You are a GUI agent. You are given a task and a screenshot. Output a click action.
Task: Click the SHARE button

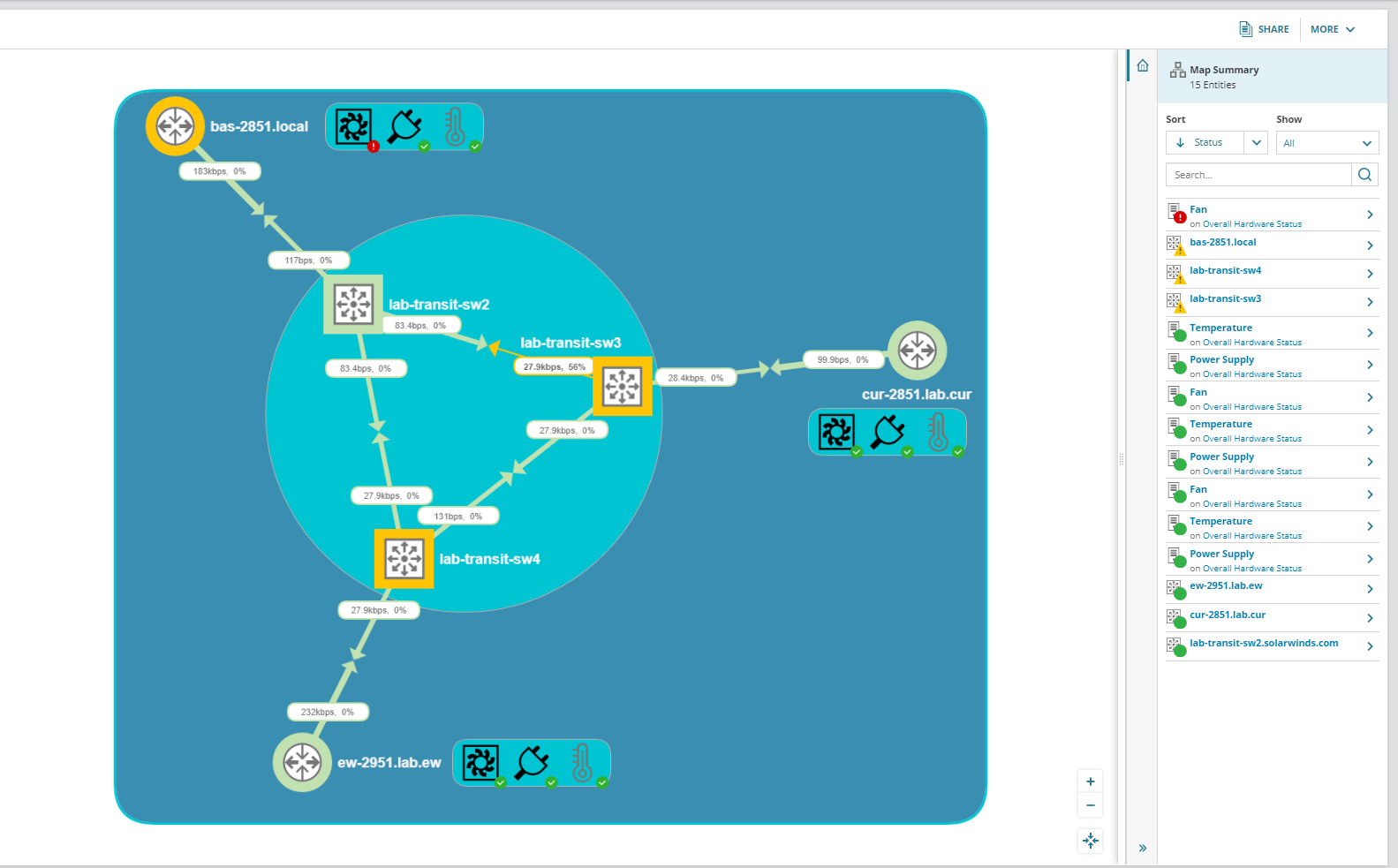[1264, 29]
